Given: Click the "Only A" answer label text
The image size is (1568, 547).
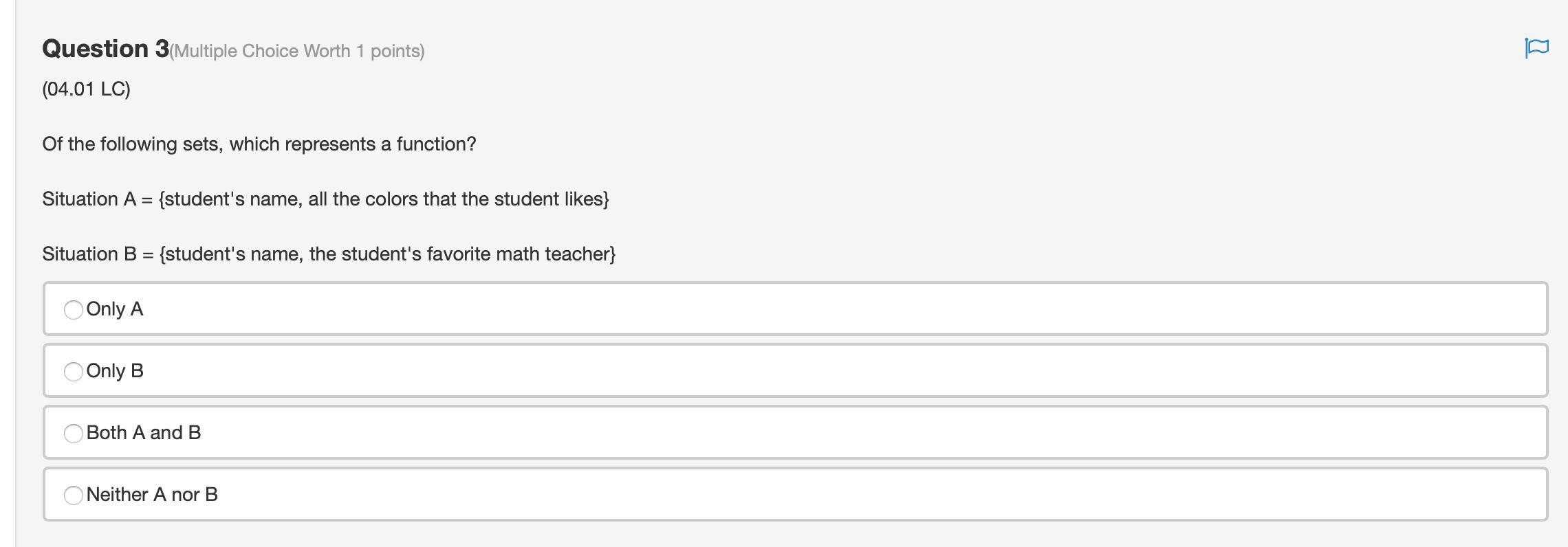Looking at the screenshot, I should coord(115,309).
